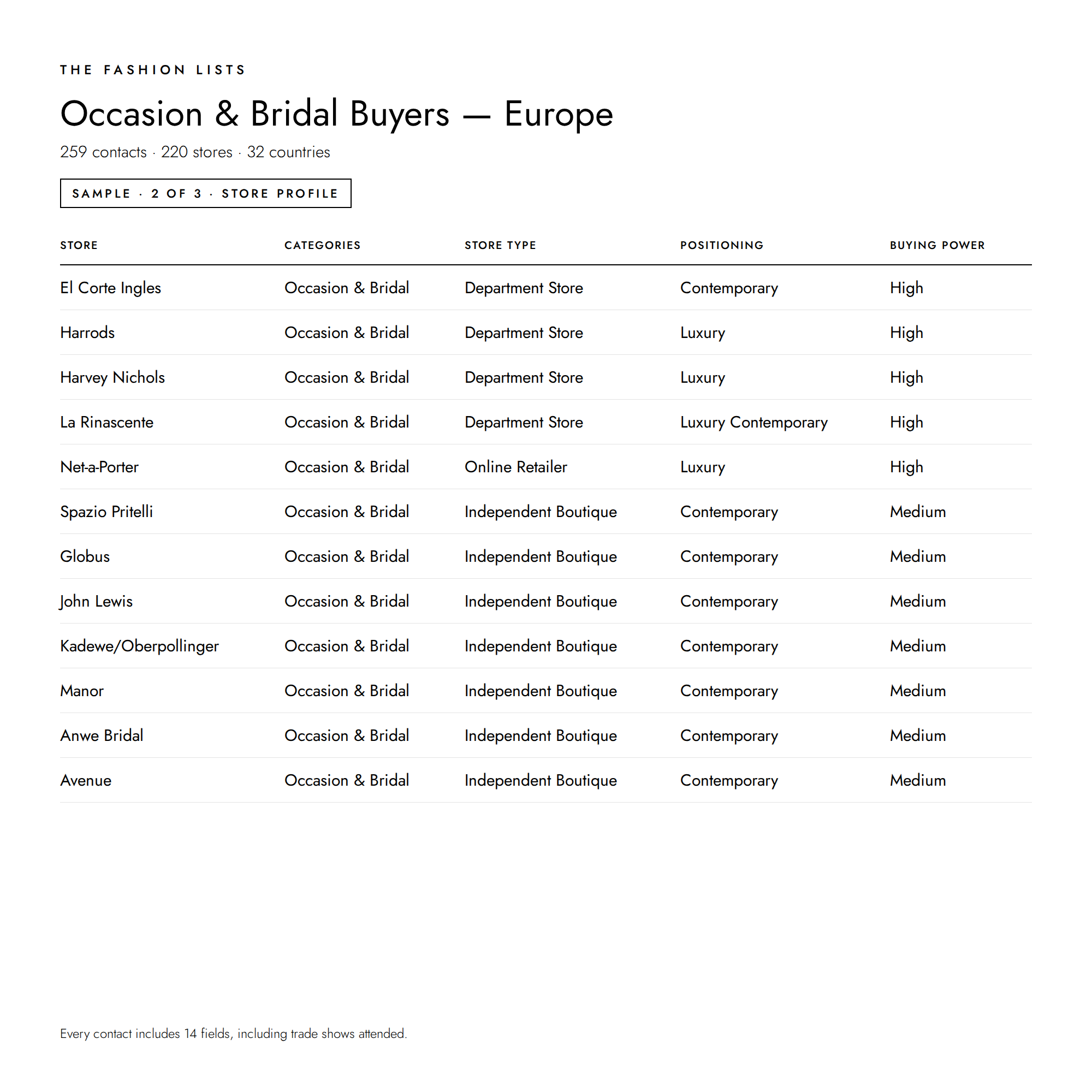Click 'Department Store' in the El Corte Ingles row
The image size is (1092, 1092).
524,288
